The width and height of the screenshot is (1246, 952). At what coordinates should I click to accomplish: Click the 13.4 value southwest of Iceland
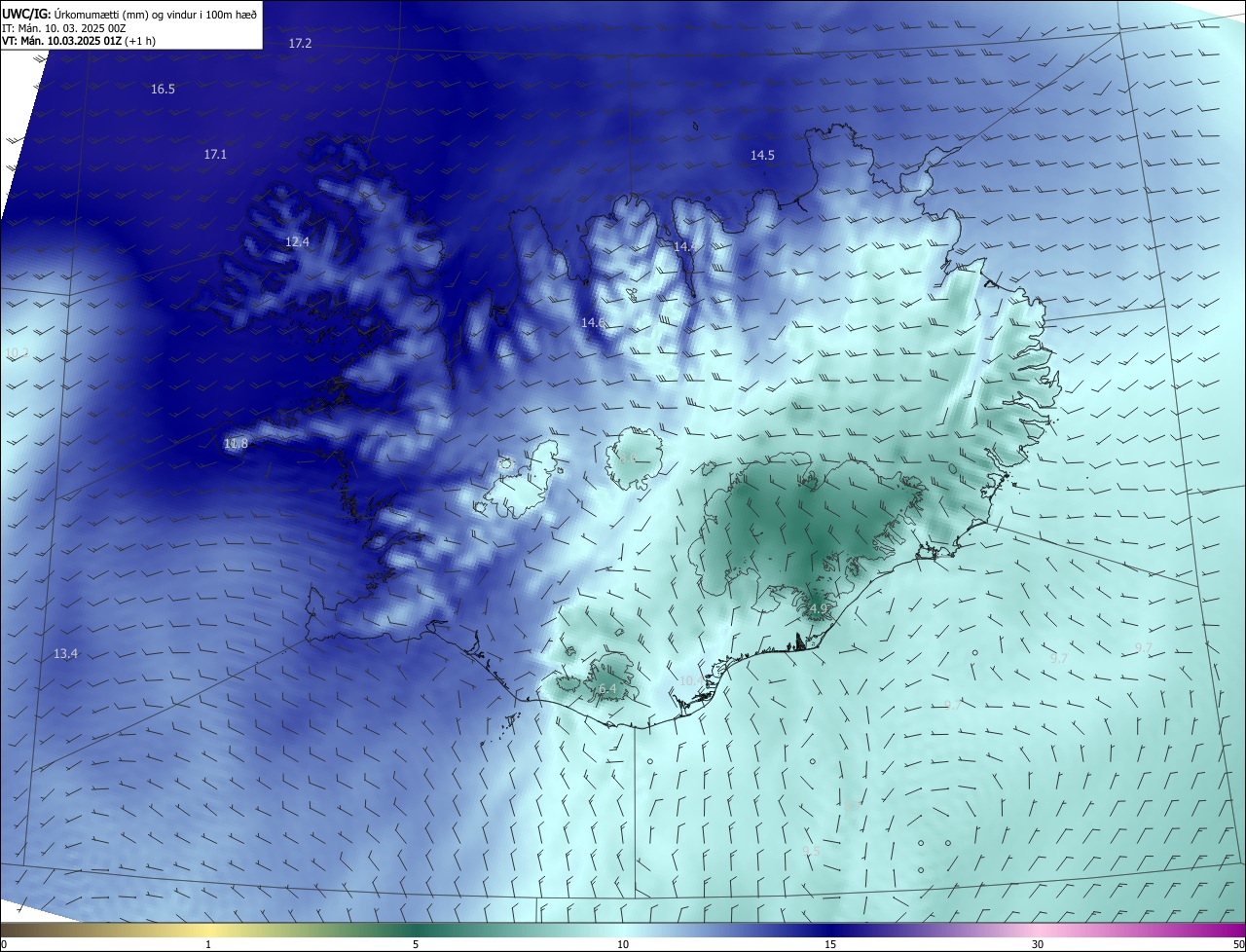coord(65,654)
